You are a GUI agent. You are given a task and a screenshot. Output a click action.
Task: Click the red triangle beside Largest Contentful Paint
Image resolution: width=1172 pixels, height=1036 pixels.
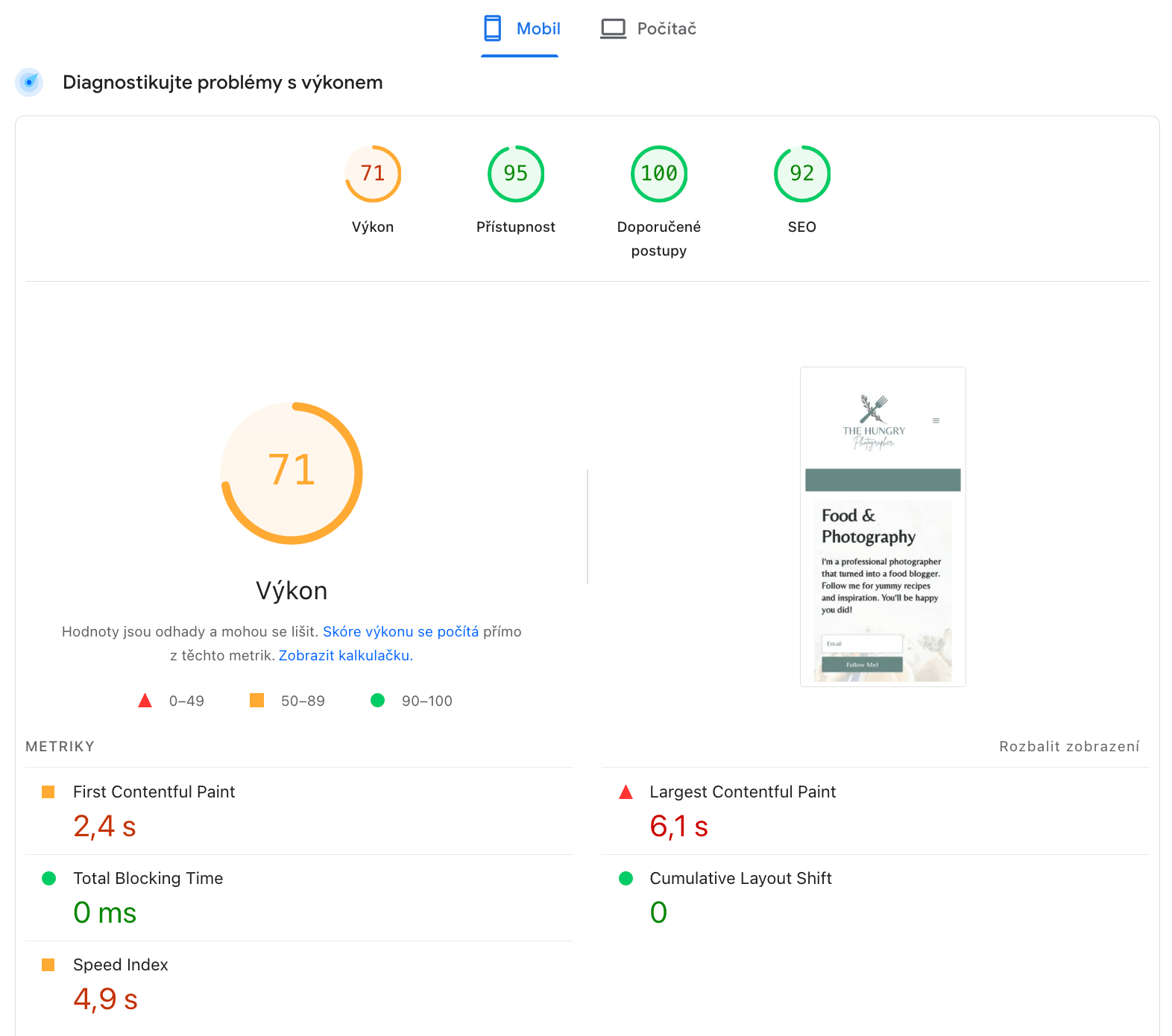pos(626,792)
